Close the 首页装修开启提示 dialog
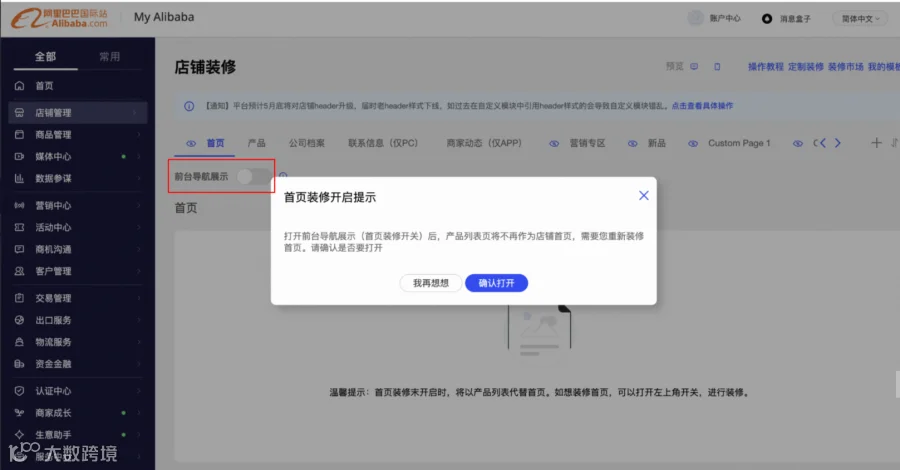The image size is (900, 470). pyautogui.click(x=643, y=196)
